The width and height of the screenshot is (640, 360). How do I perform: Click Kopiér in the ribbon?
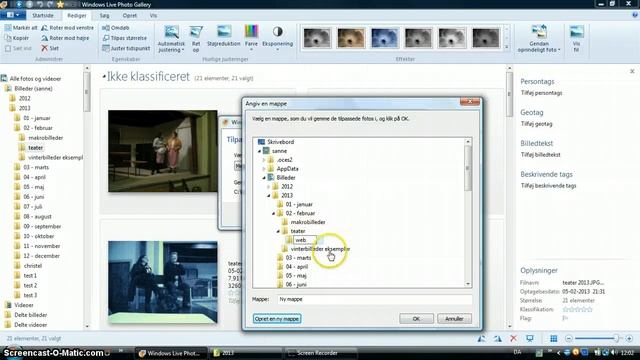(17, 38)
